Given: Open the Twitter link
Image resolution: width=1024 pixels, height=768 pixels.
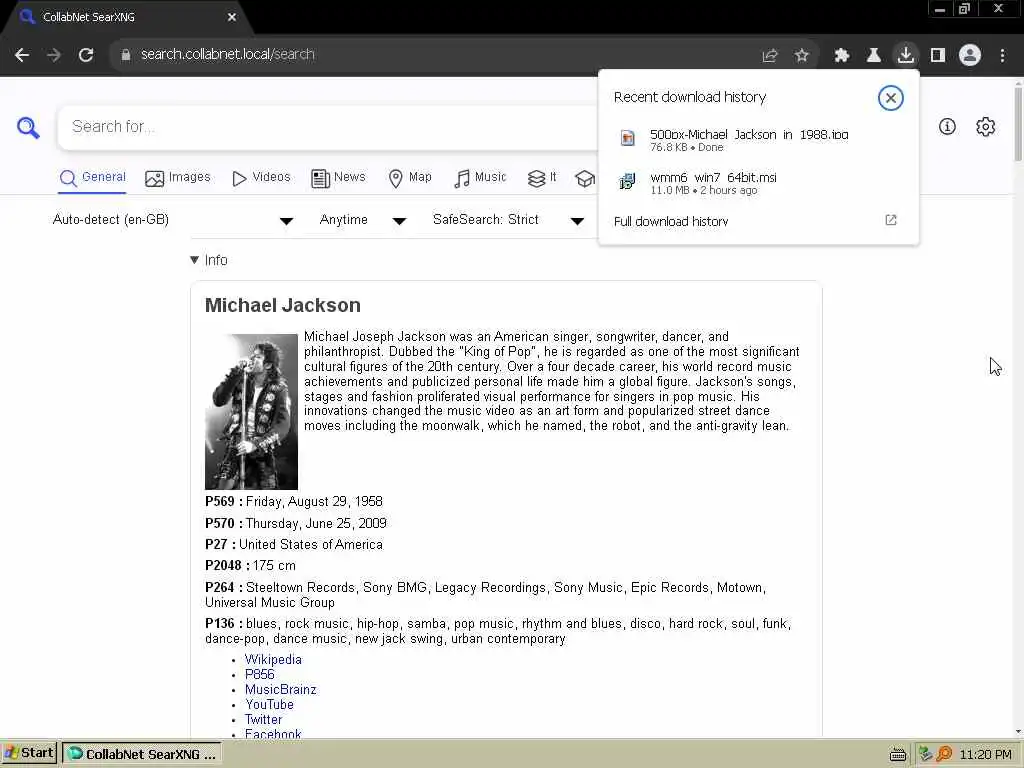Looking at the screenshot, I should coord(263,720).
